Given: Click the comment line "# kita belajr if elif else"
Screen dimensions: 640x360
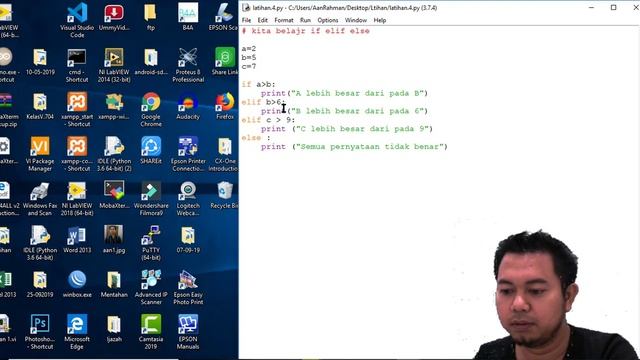Looking at the screenshot, I should click(x=306, y=31).
